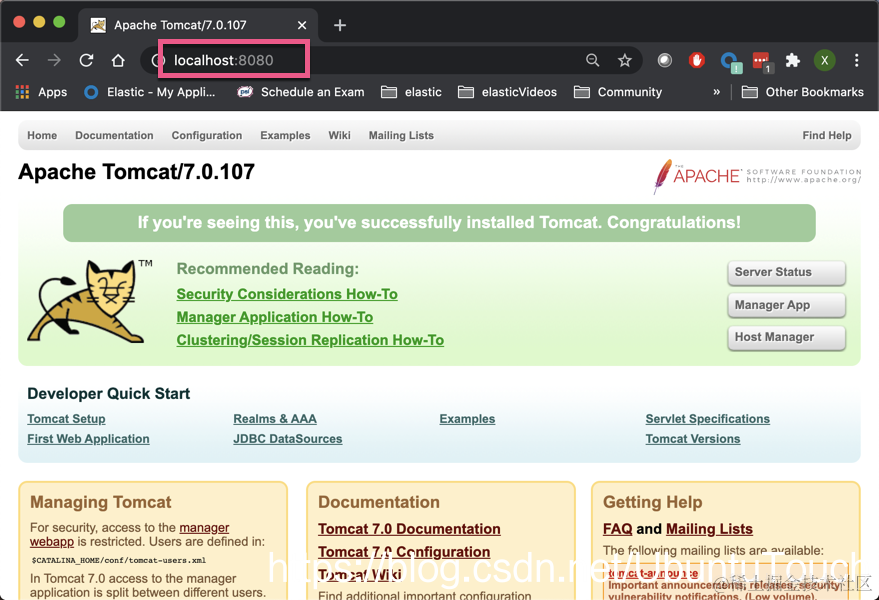Open the red stop-hand ad blocker extension
This screenshot has height=600, width=879.
(697, 60)
